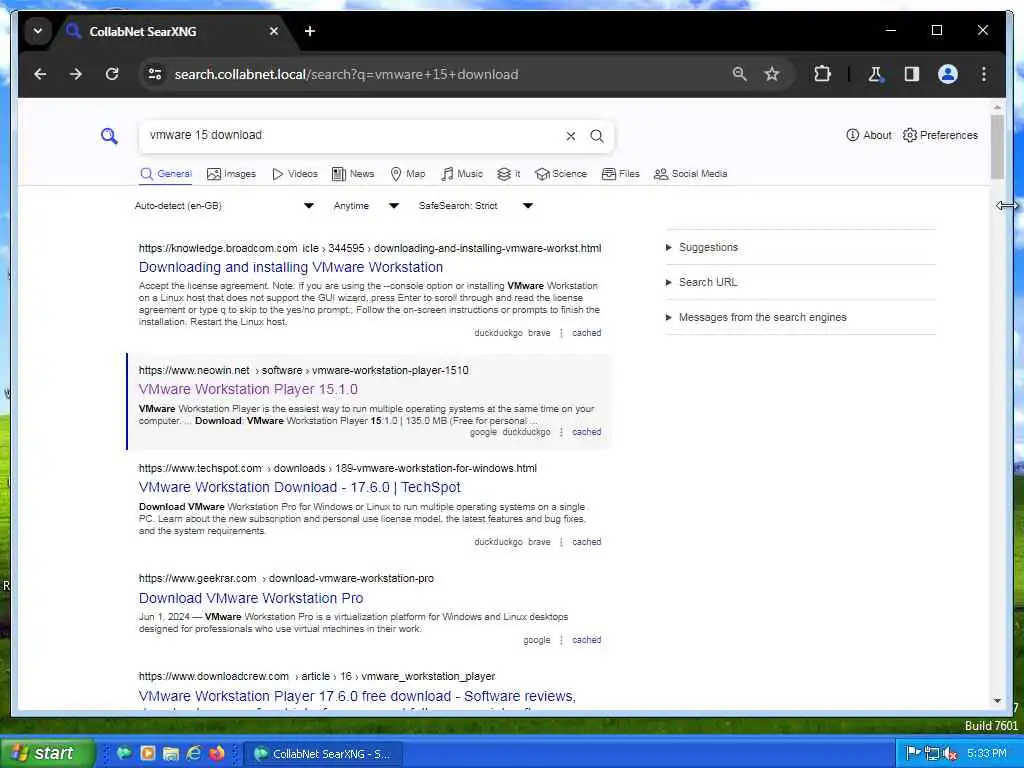
Task: Bookmark this page with the star icon
Action: click(772, 74)
